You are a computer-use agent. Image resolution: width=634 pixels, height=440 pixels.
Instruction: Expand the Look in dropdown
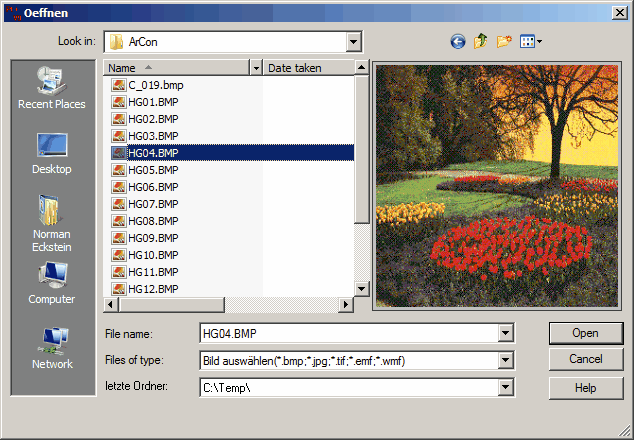(x=353, y=42)
